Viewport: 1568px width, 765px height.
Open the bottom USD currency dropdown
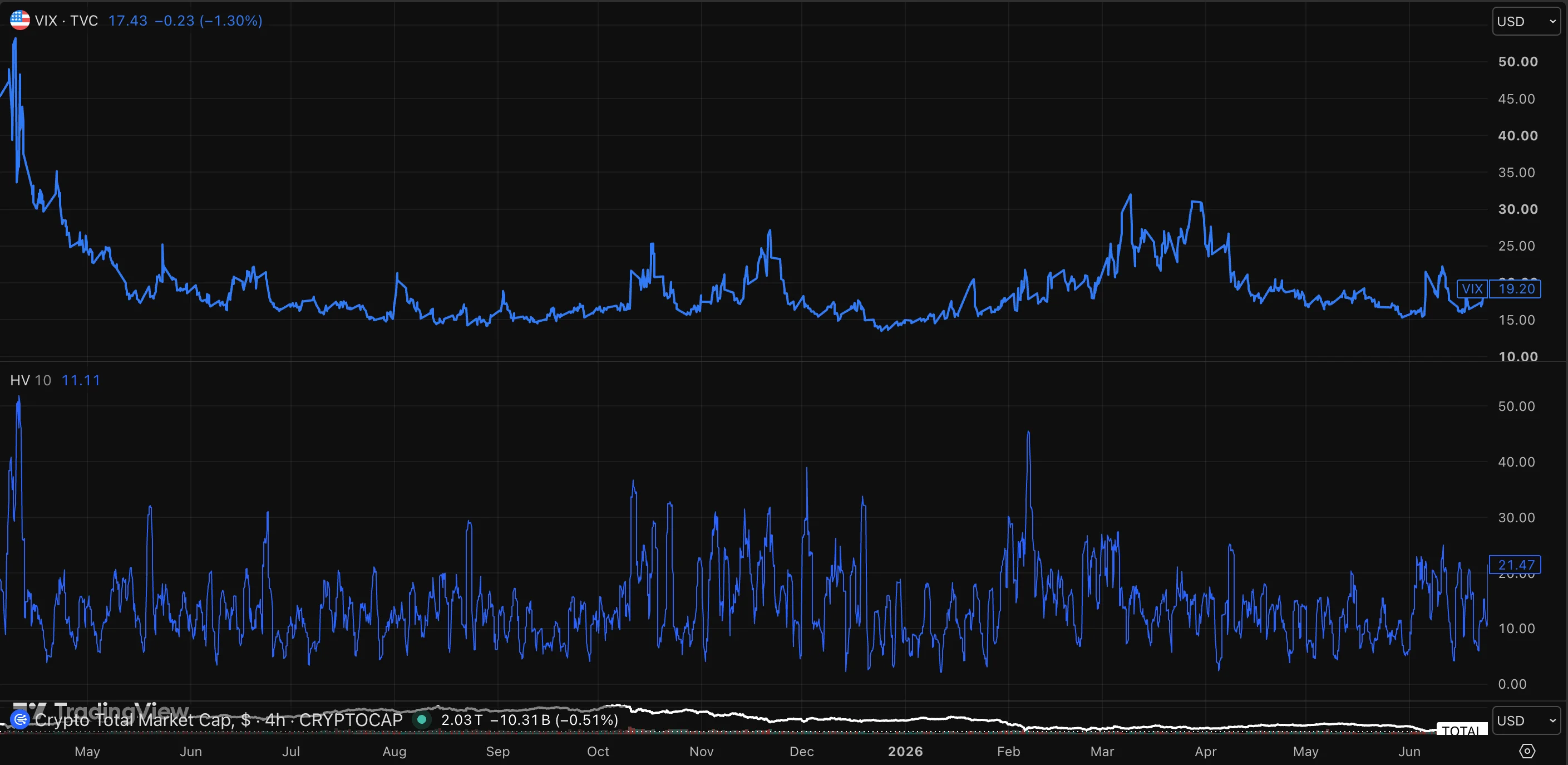point(1526,720)
